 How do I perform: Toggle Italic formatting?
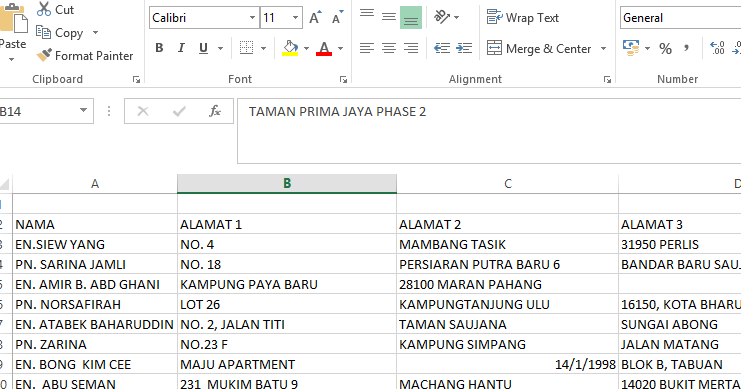[x=181, y=48]
